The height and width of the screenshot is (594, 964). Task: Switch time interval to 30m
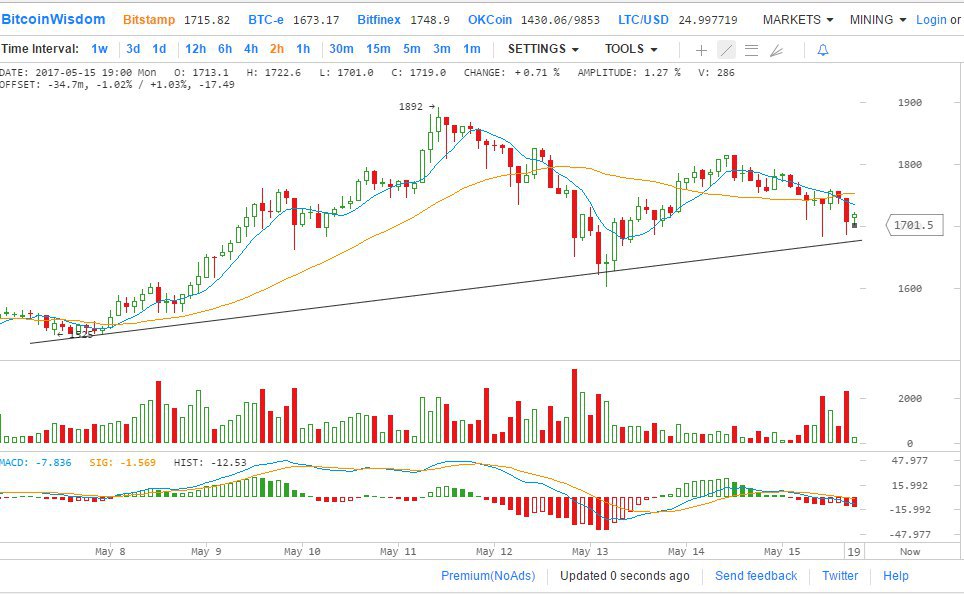click(341, 49)
